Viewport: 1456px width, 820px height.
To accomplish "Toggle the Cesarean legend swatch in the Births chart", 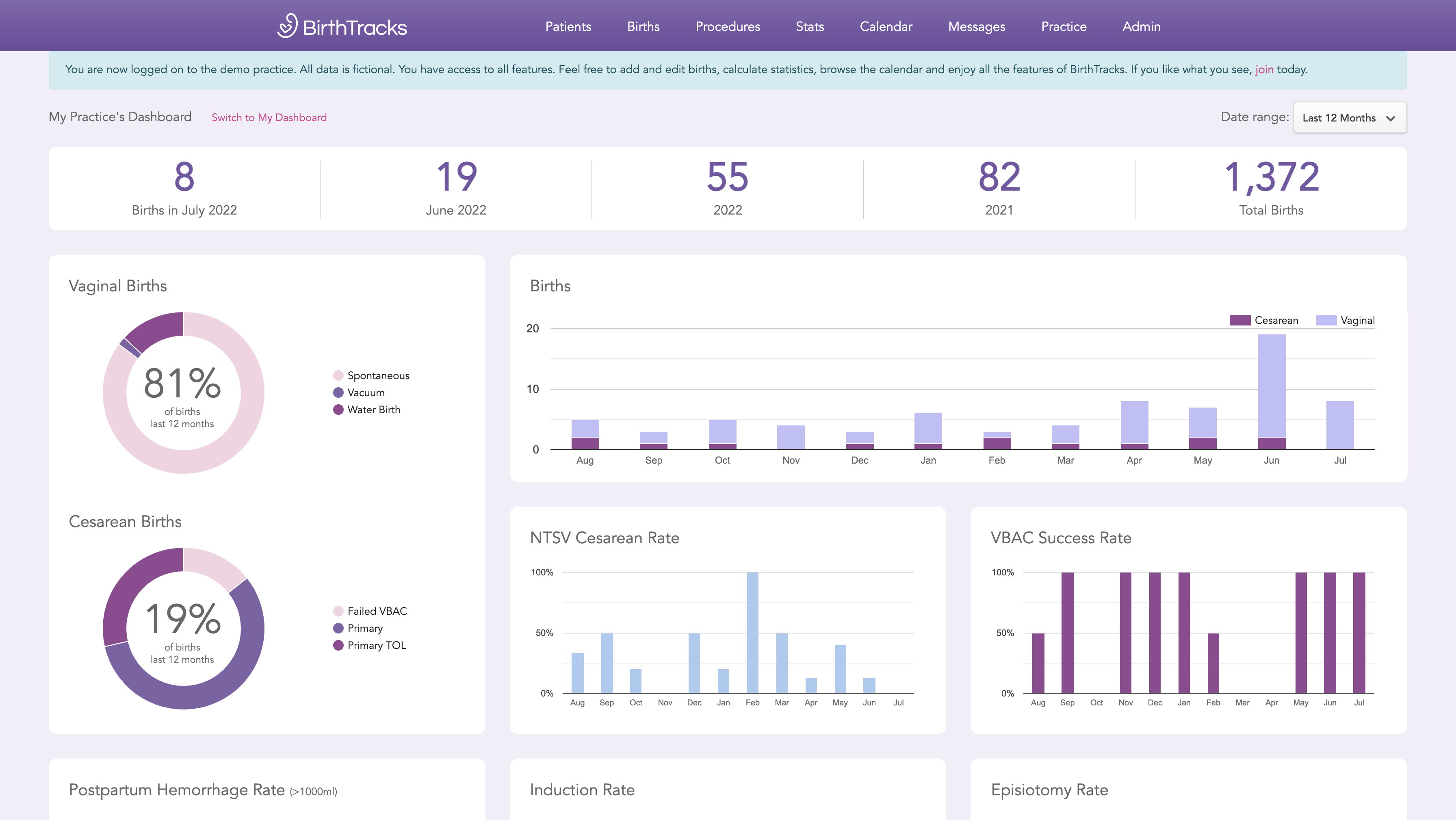I will [x=1239, y=320].
